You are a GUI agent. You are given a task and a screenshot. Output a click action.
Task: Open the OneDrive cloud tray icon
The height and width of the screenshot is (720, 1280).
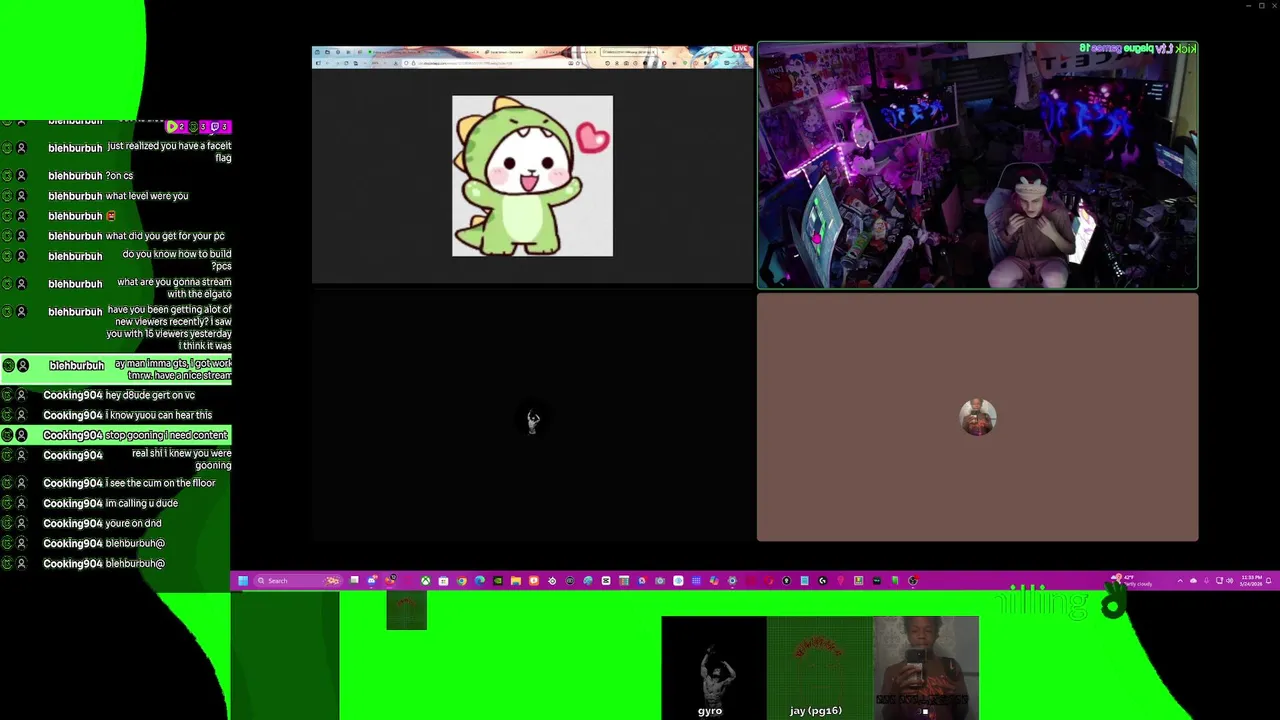point(1193,580)
